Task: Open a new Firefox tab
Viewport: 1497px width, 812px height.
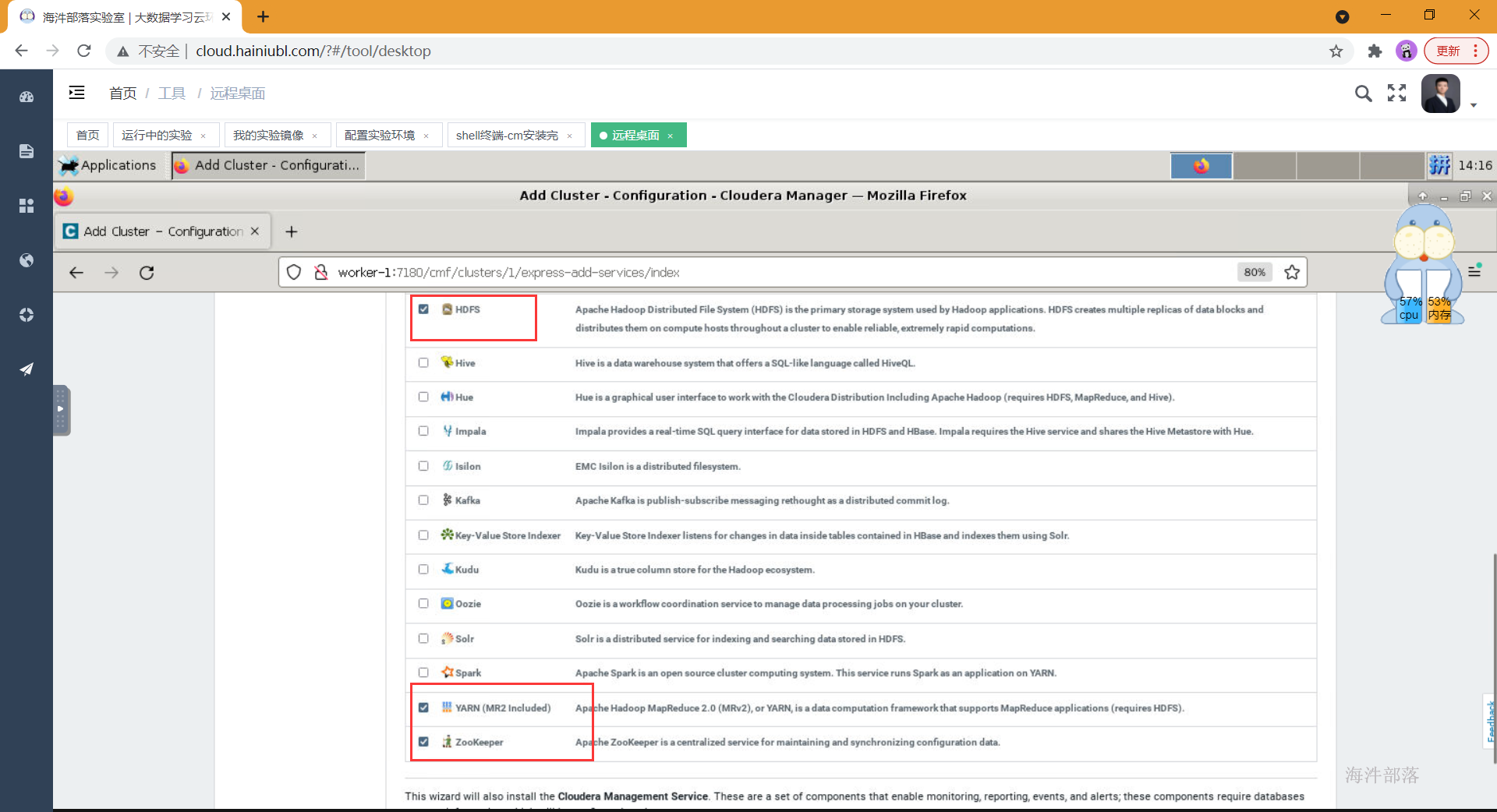Action: tap(292, 231)
